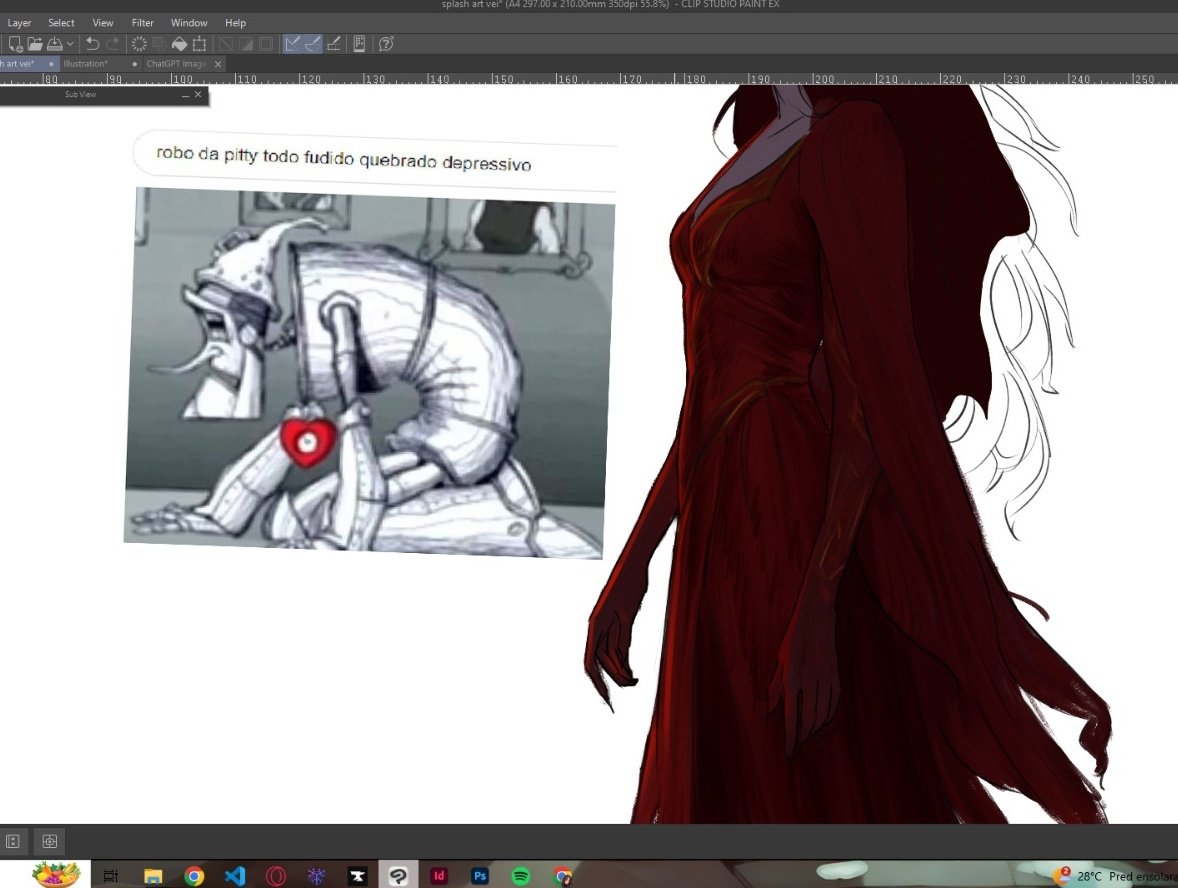This screenshot has height=888, width=1178.
Task: Click the Invert Selected Area icon
Action: point(246,44)
